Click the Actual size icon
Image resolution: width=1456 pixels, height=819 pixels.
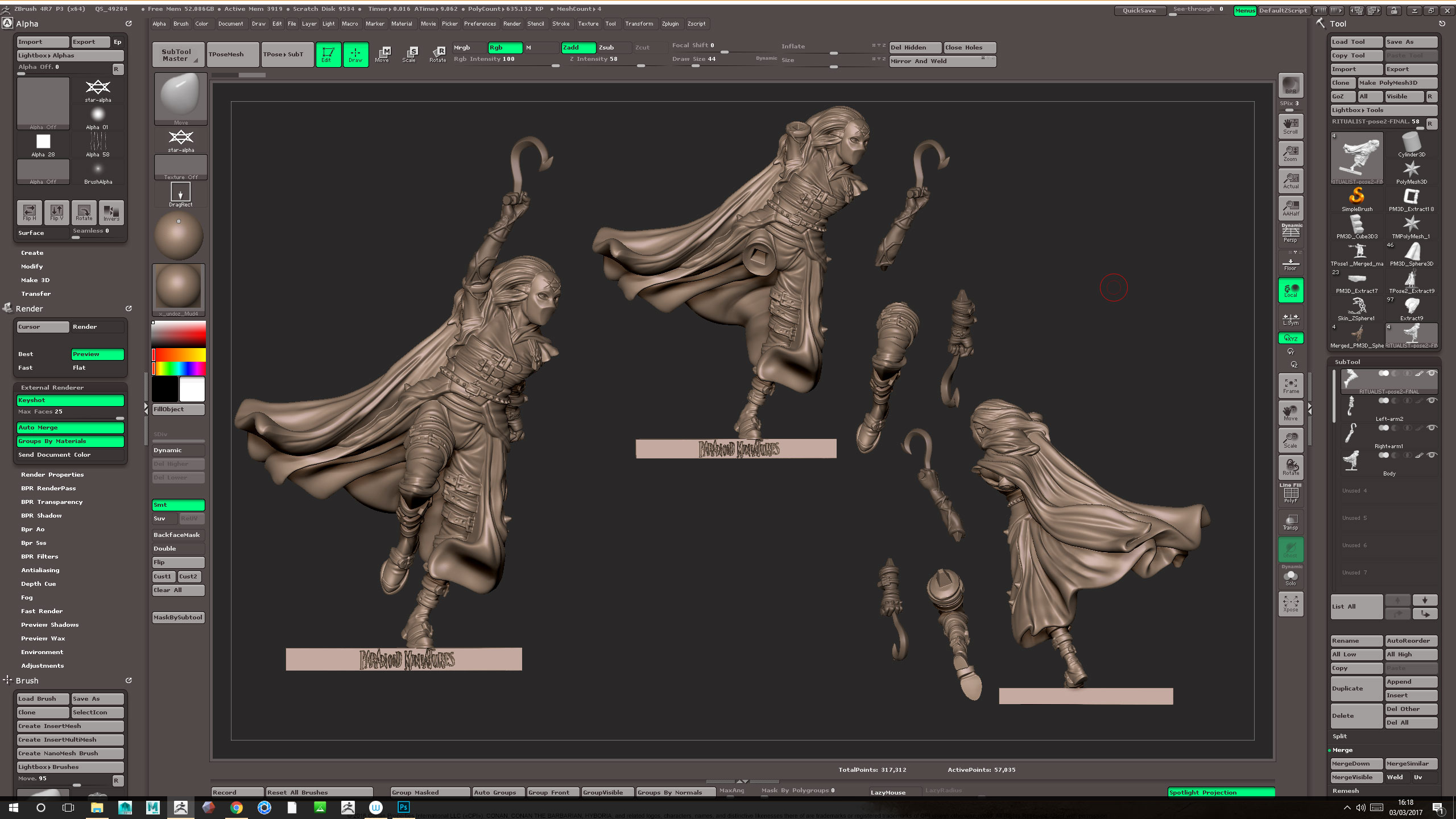[1290, 180]
